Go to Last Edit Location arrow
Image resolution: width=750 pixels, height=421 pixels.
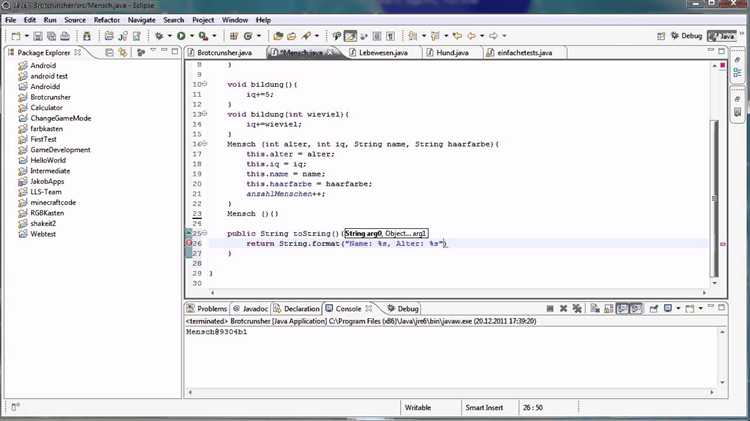coord(457,36)
